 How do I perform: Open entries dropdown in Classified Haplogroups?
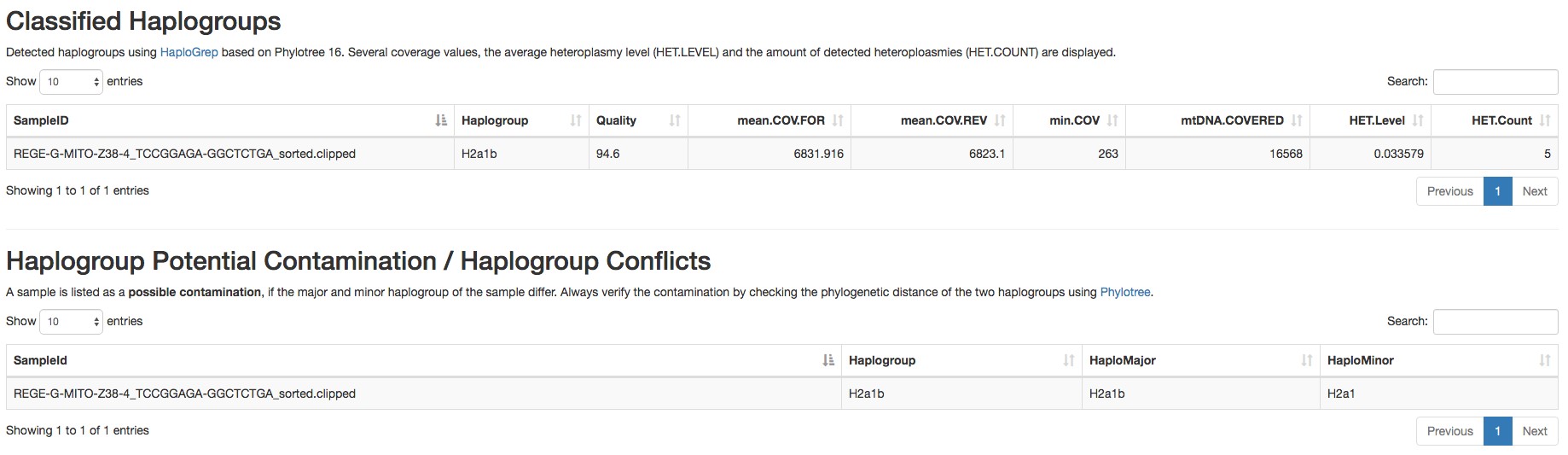pyautogui.click(x=72, y=82)
